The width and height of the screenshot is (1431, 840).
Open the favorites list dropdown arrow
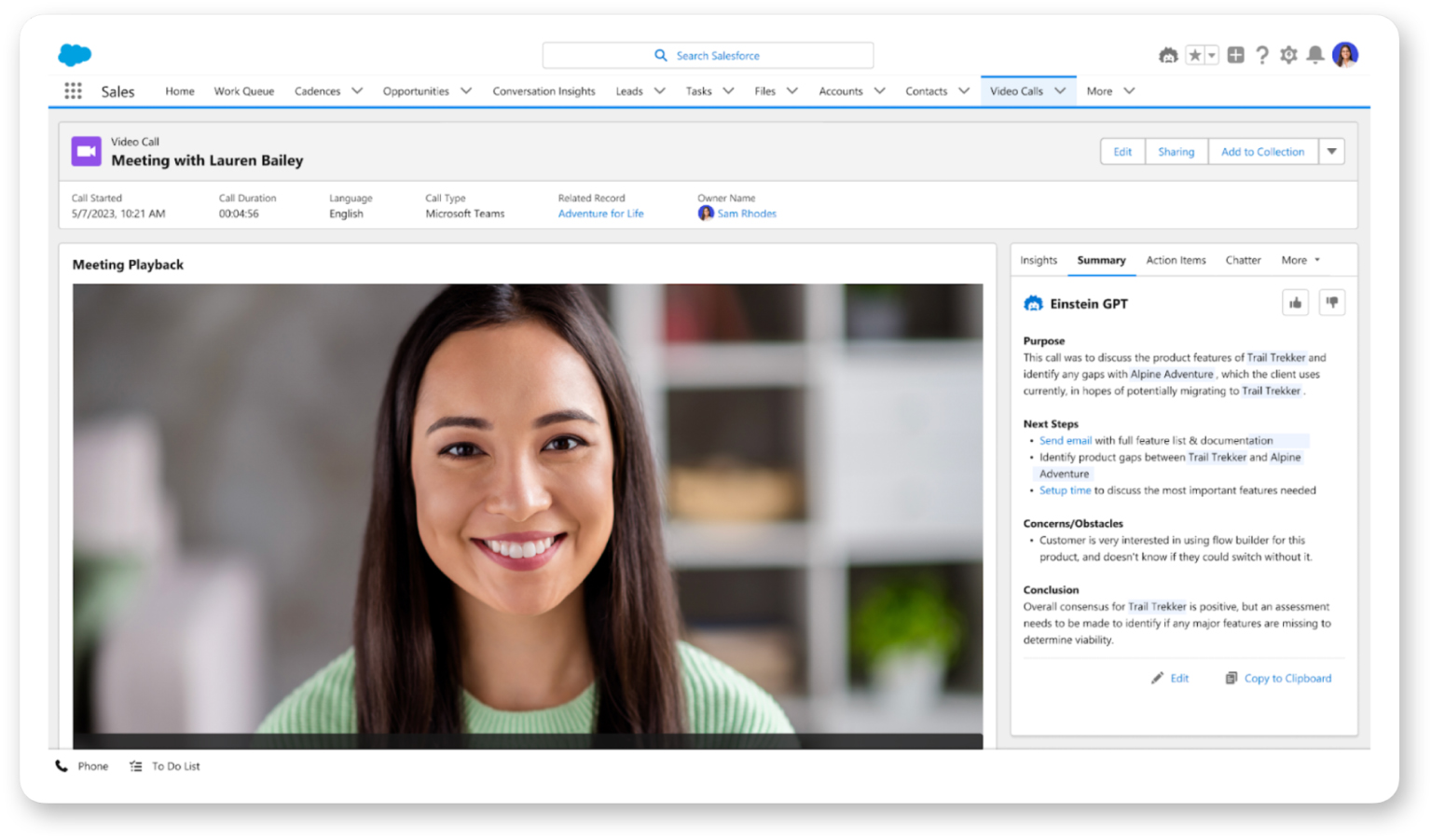(x=1212, y=56)
